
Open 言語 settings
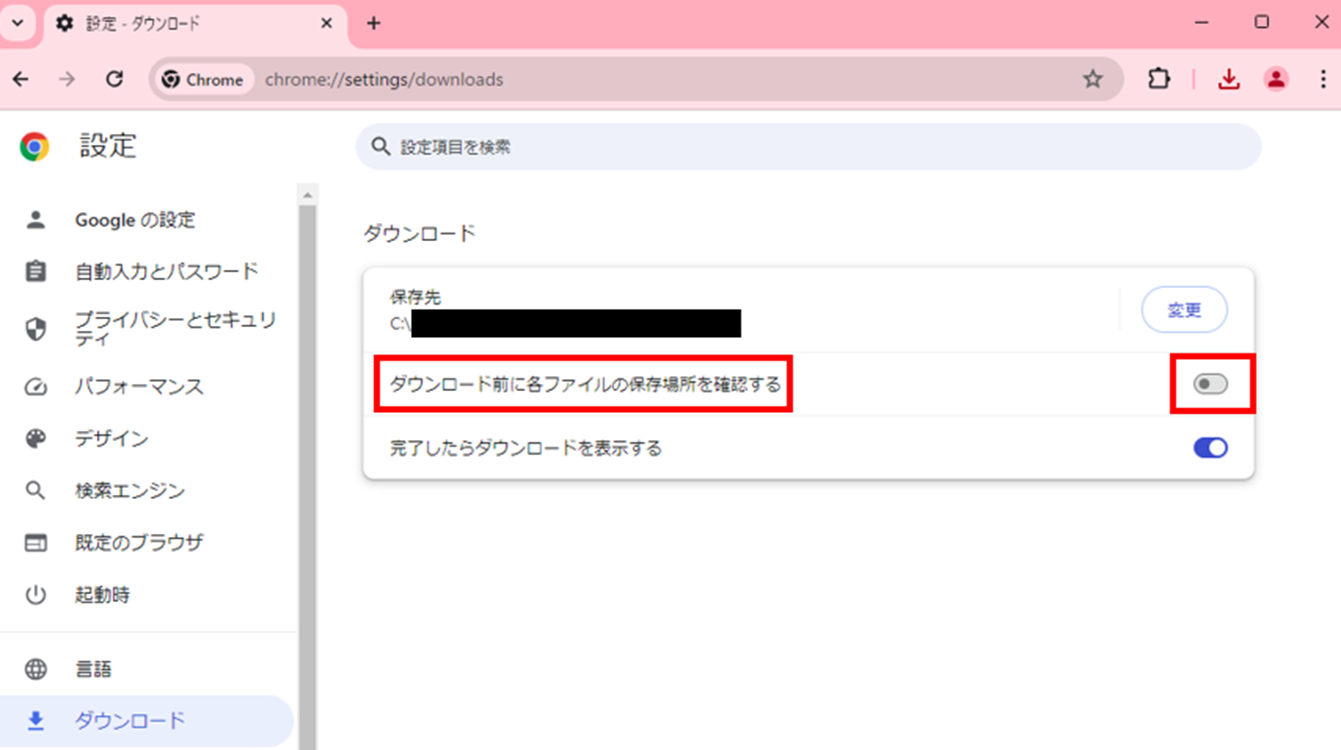[x=93, y=669]
